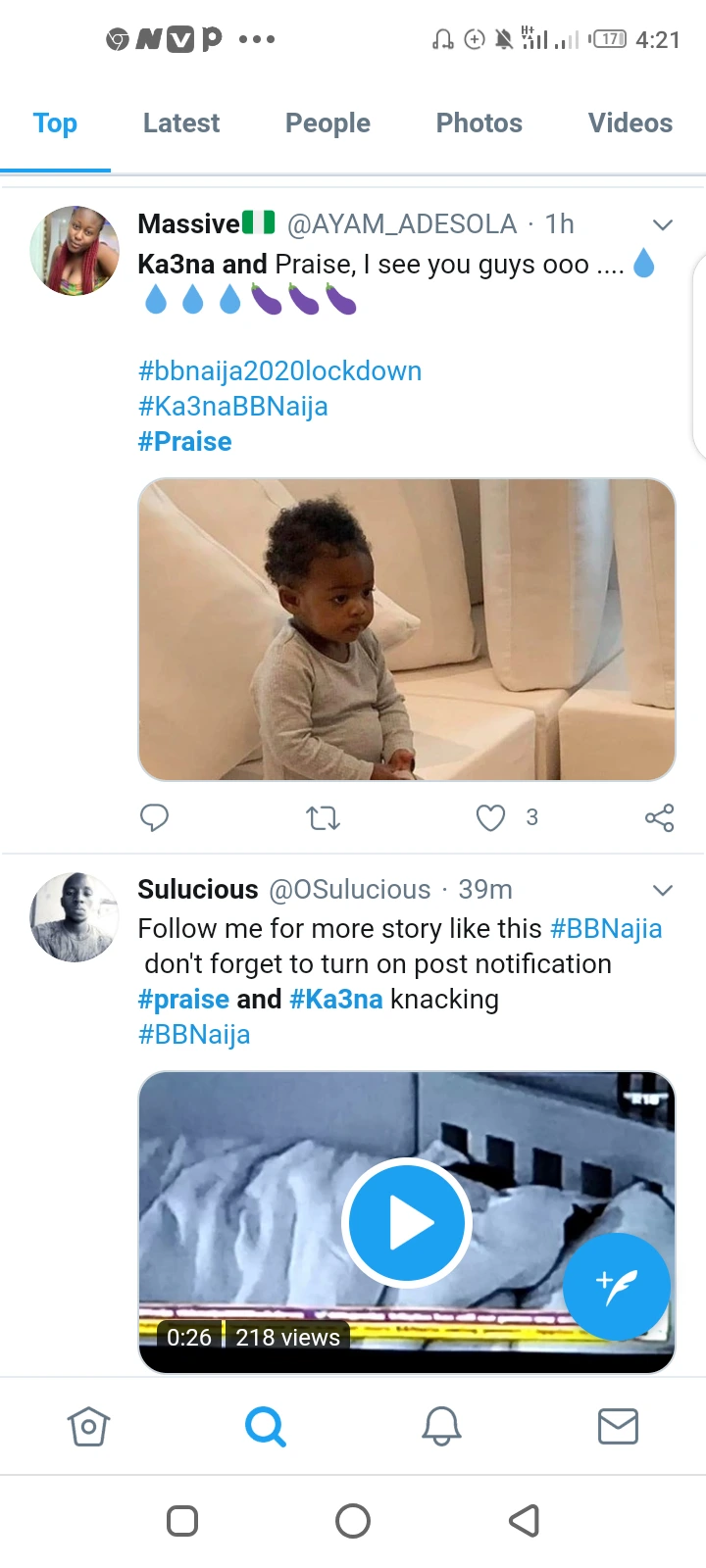The image size is (706, 1568).
Task: Share the Massive tweet
Action: click(x=659, y=817)
